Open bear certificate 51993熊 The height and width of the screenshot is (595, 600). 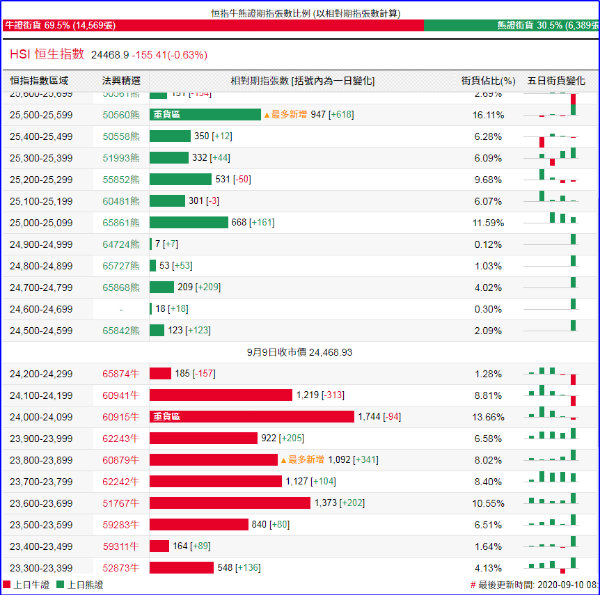121,158
